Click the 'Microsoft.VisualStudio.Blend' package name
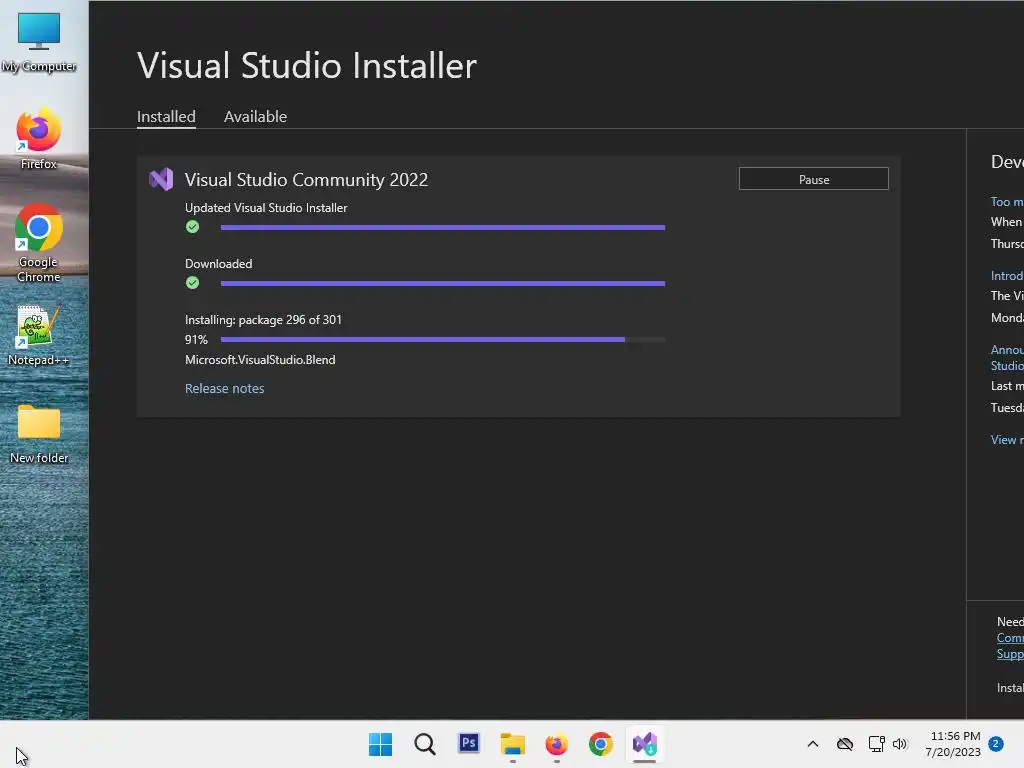Screen dimensions: 1024x768 [260, 360]
